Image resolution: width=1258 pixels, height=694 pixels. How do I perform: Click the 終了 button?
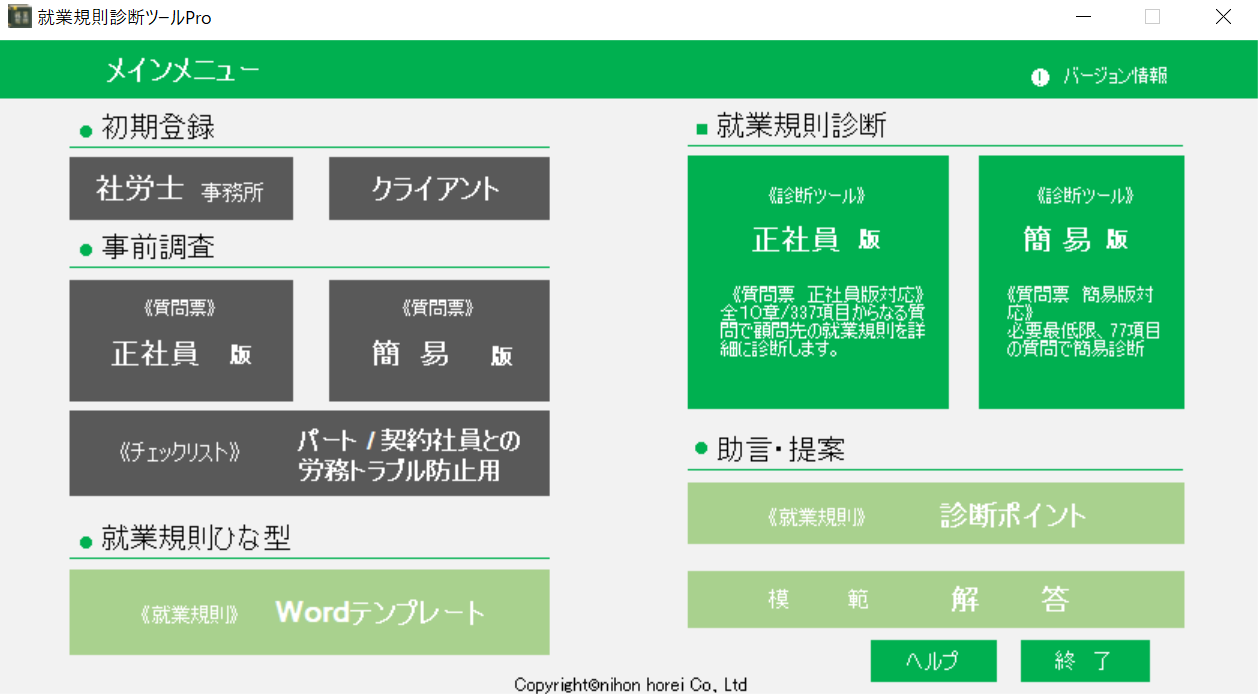tap(1085, 661)
